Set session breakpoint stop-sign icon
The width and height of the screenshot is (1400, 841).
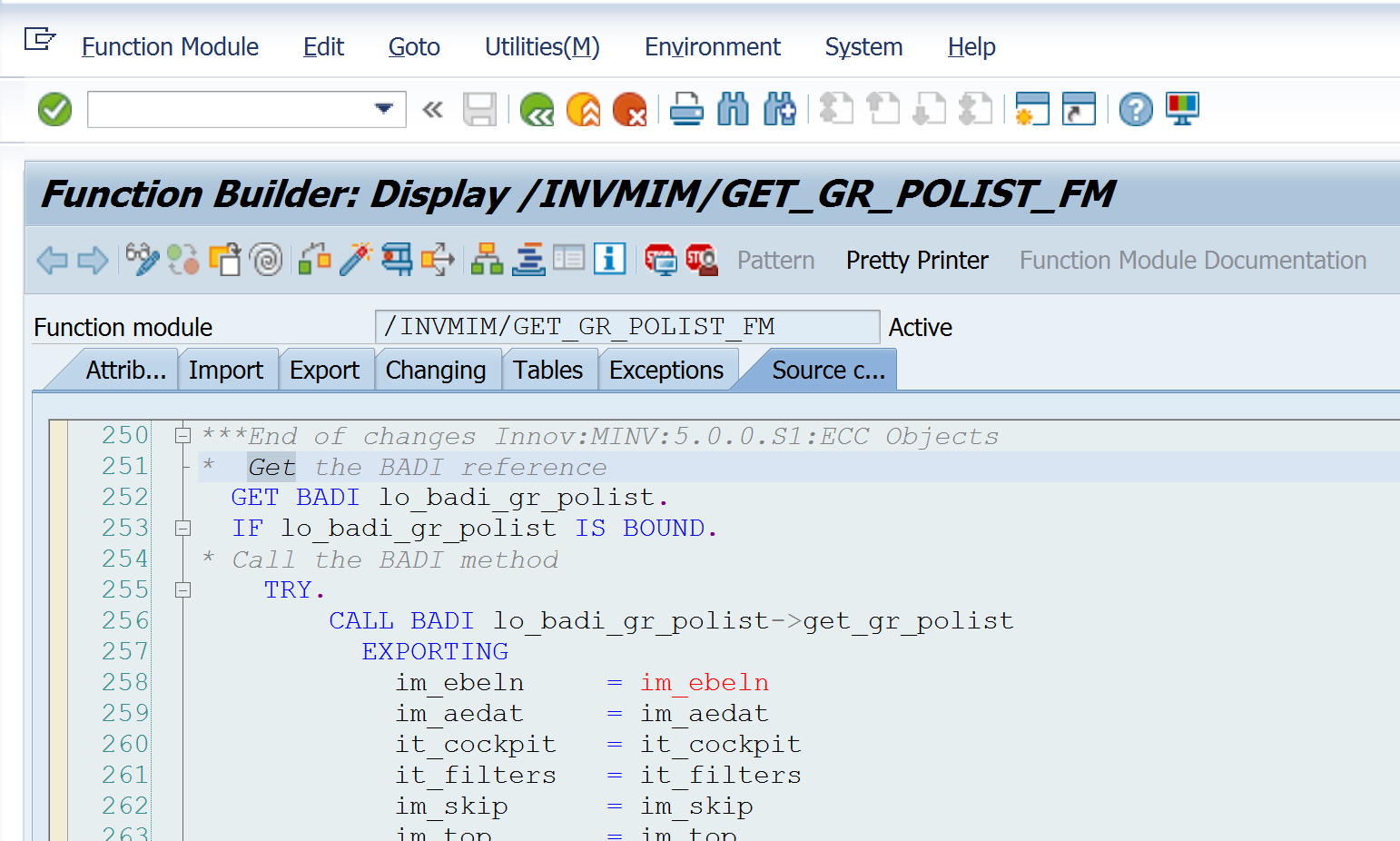pyautogui.click(x=701, y=260)
